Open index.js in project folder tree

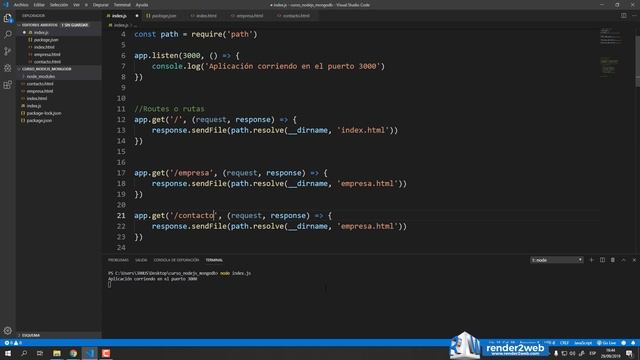point(58,106)
